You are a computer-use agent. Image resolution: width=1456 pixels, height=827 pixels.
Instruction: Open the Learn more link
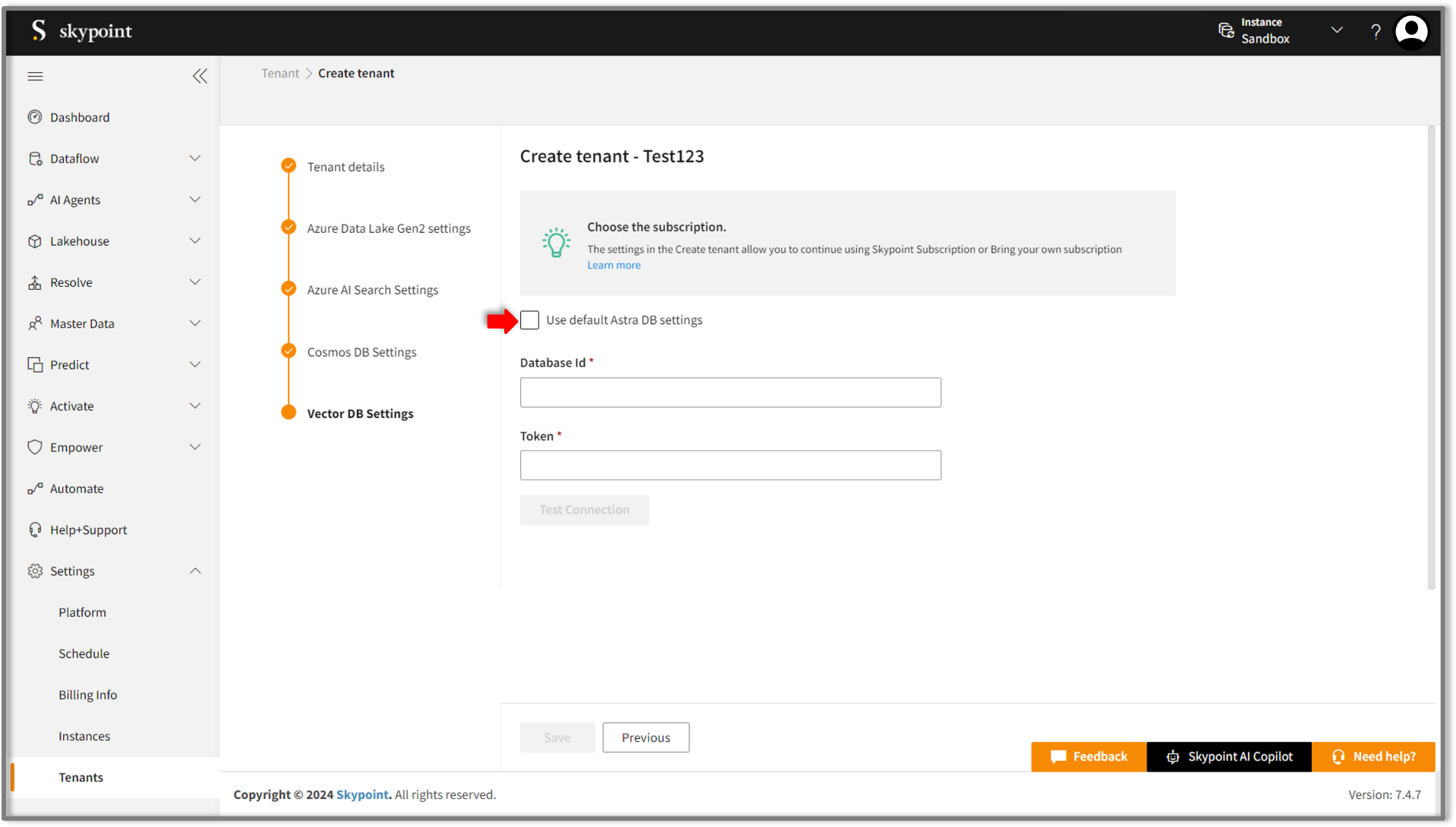click(613, 265)
